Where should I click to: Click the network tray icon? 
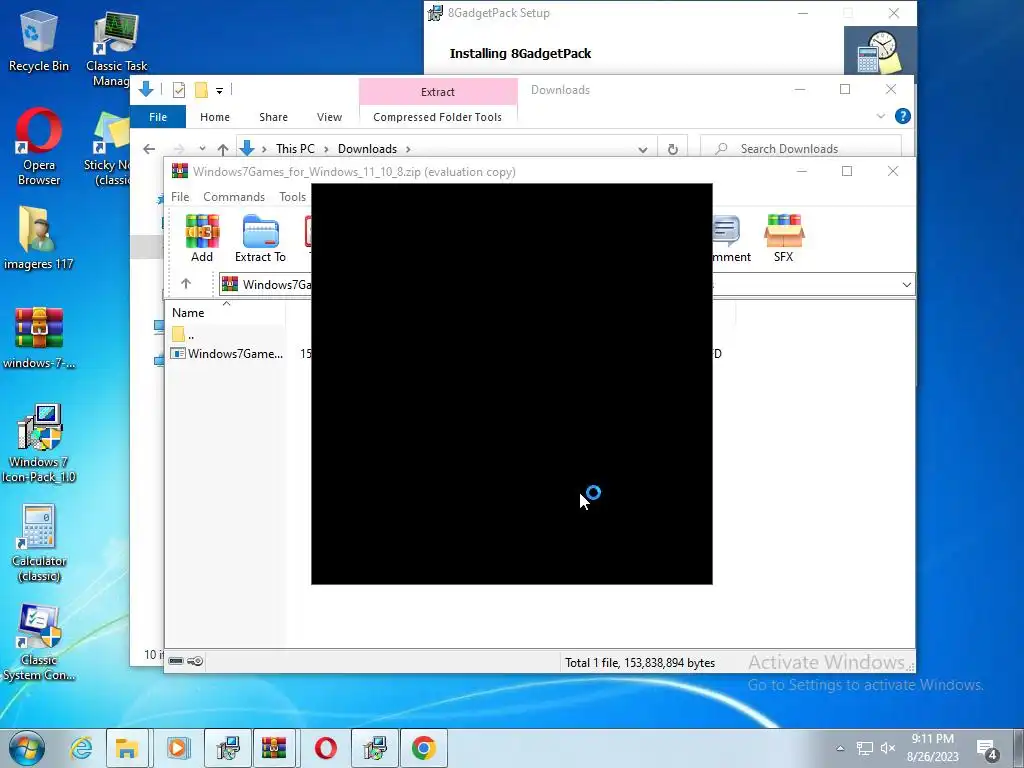tap(865, 748)
